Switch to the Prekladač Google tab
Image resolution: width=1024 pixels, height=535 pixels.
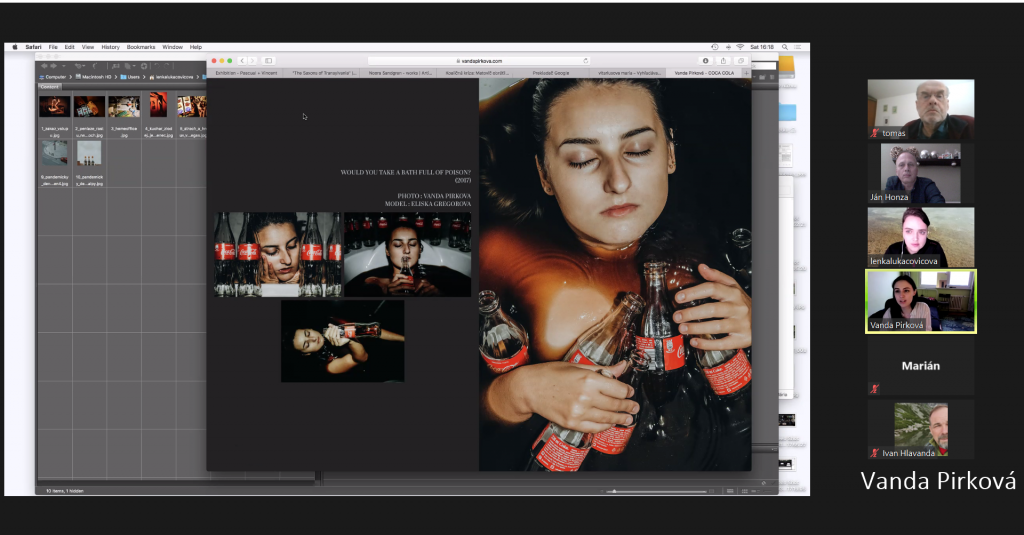pyautogui.click(x=551, y=73)
